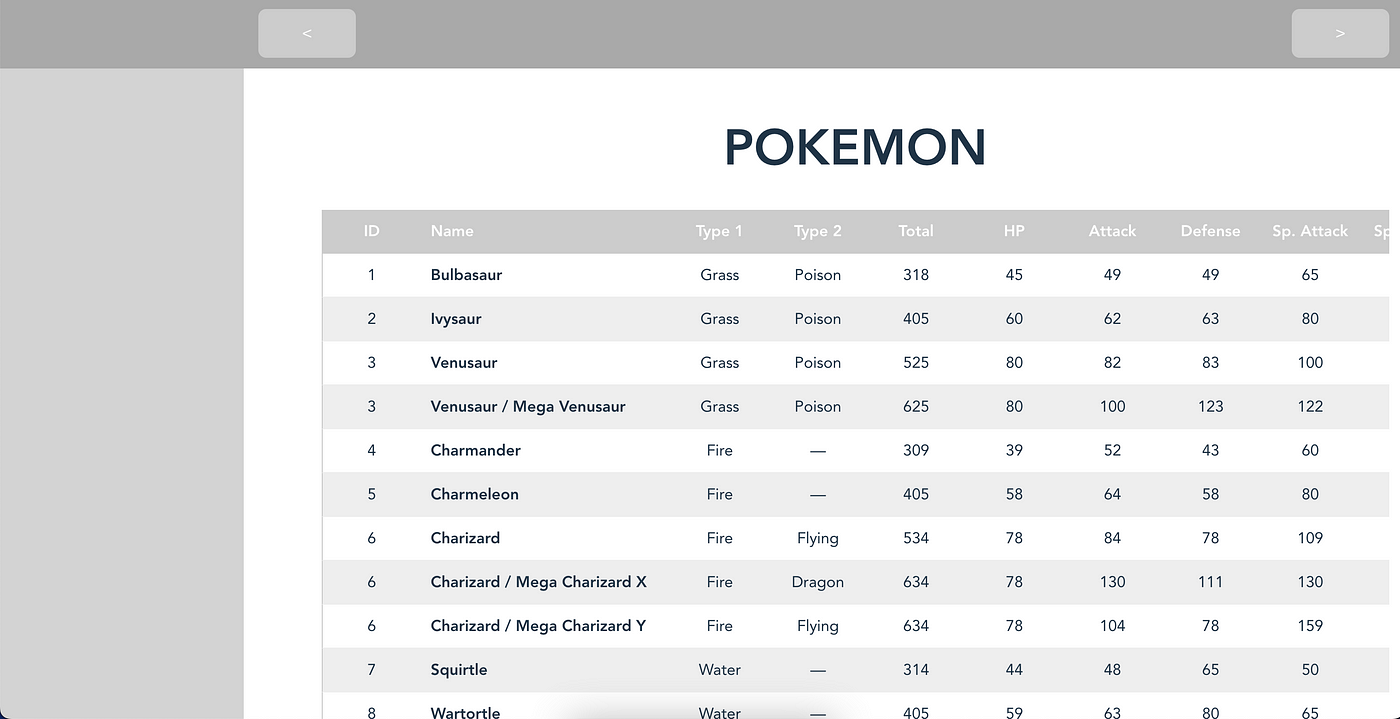Image resolution: width=1400 pixels, height=719 pixels.
Task: Click ID 7 in Squirtle row
Action: (x=372, y=670)
